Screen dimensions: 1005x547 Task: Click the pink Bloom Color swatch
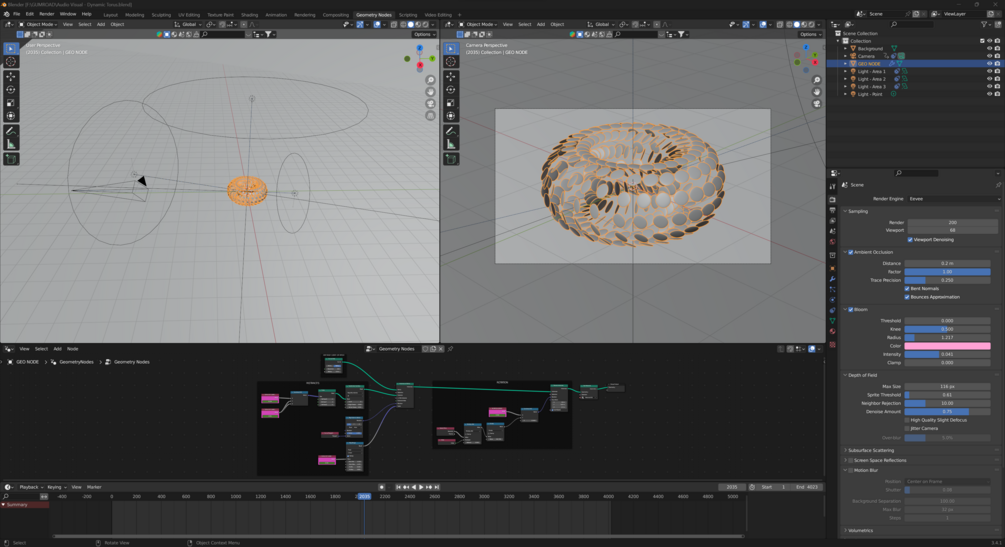pos(948,346)
